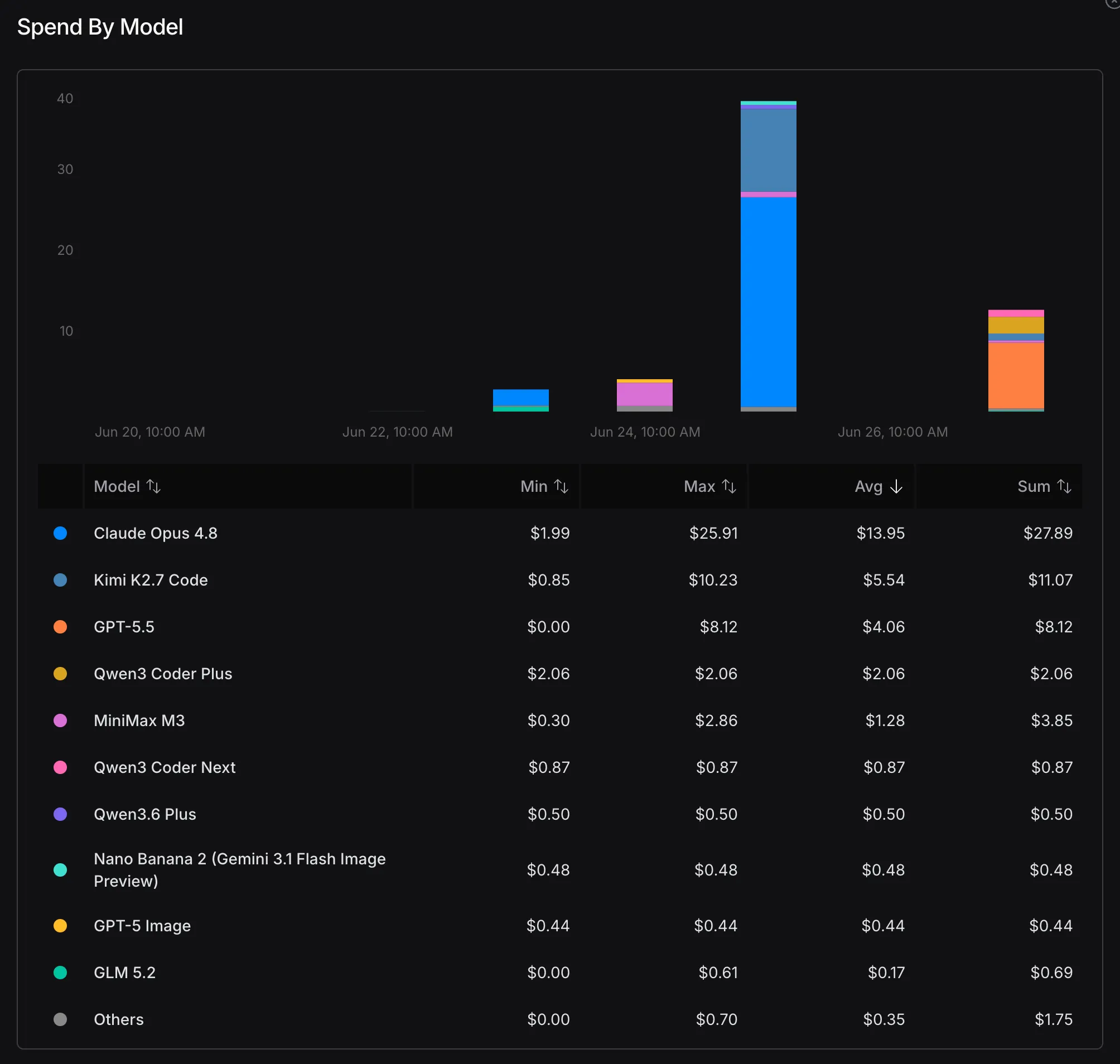Sort table by Min column header
Screen dimensions: 1120x1064
544,486
